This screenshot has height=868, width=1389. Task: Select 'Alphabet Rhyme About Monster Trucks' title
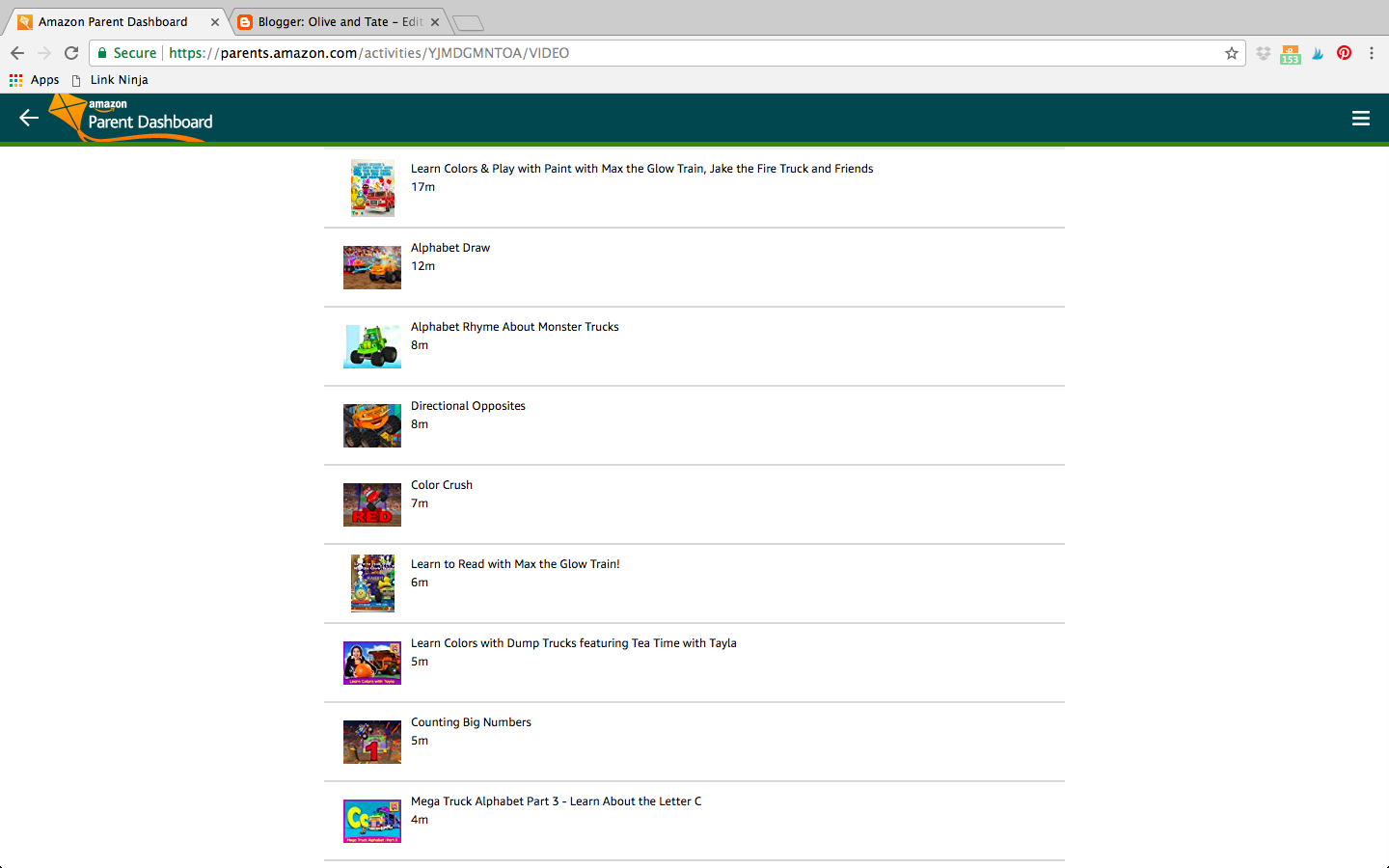515,327
